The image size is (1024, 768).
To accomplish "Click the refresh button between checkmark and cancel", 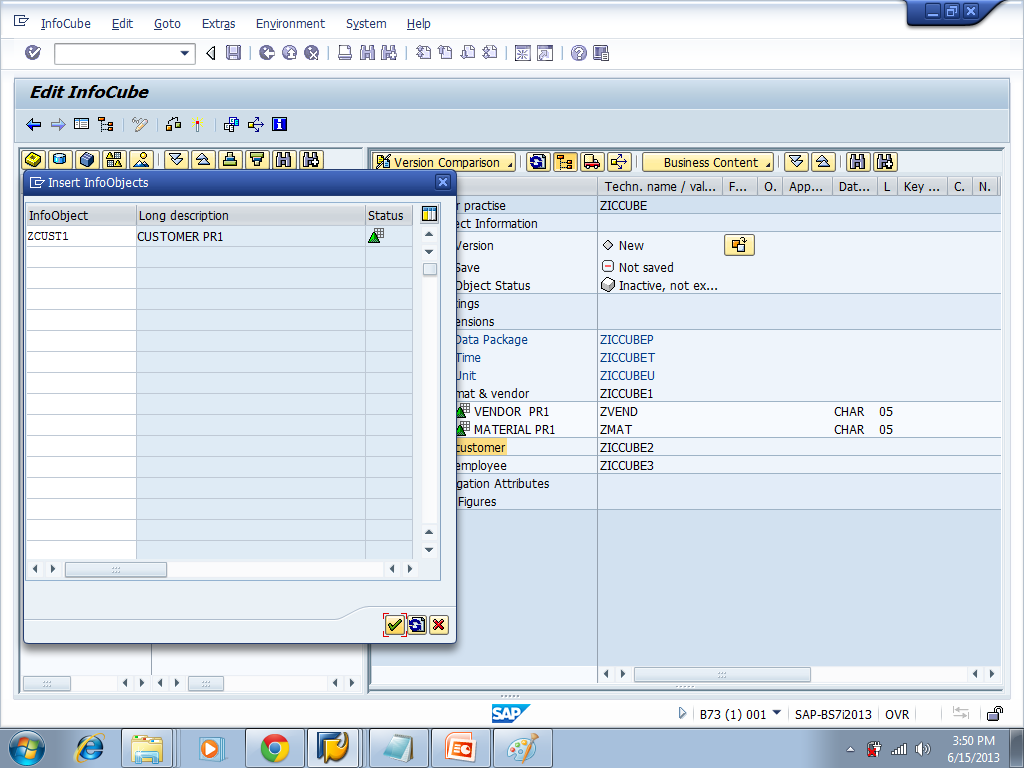I will pyautogui.click(x=417, y=625).
